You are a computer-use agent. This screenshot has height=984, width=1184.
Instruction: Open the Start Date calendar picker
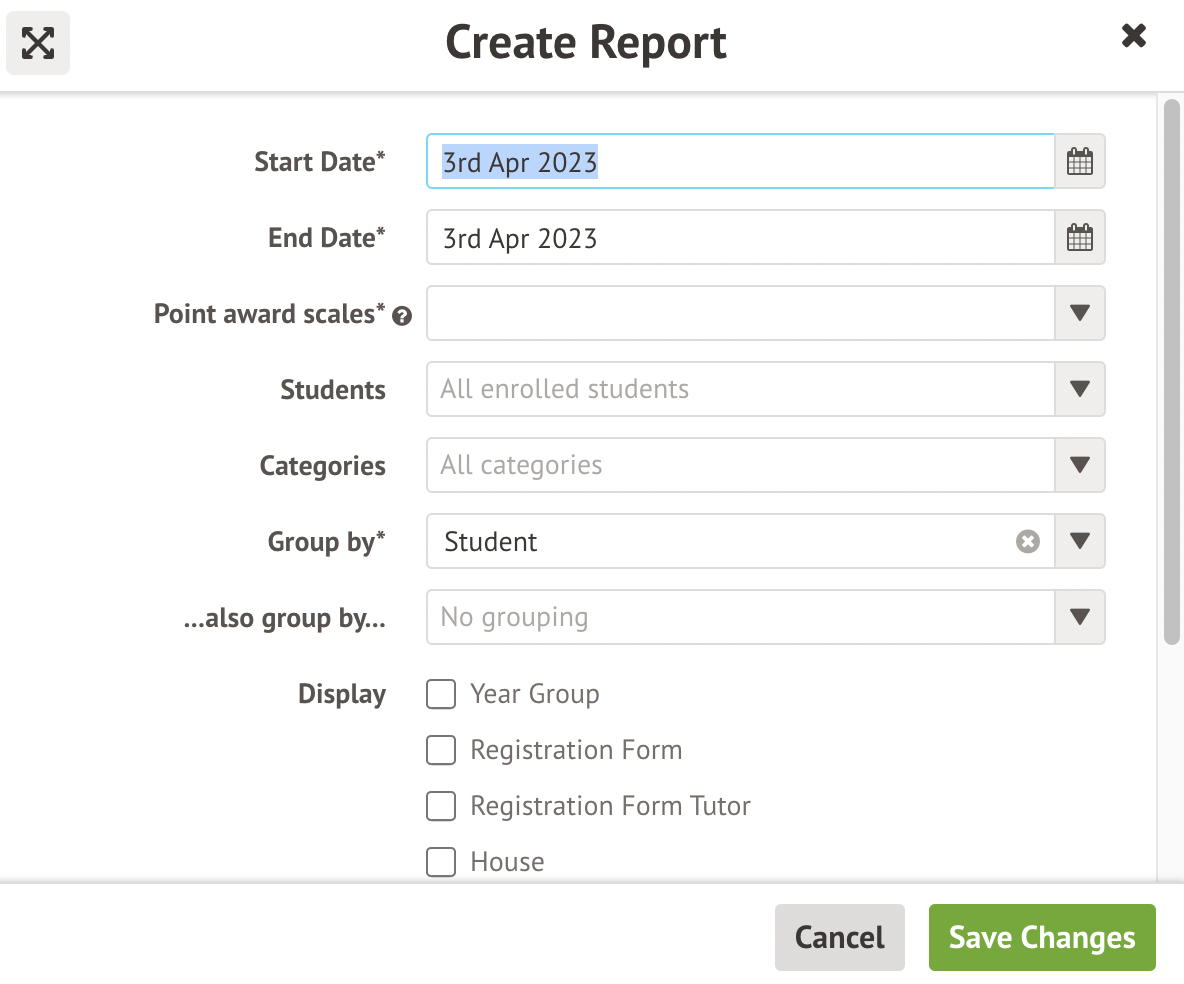click(x=1080, y=162)
